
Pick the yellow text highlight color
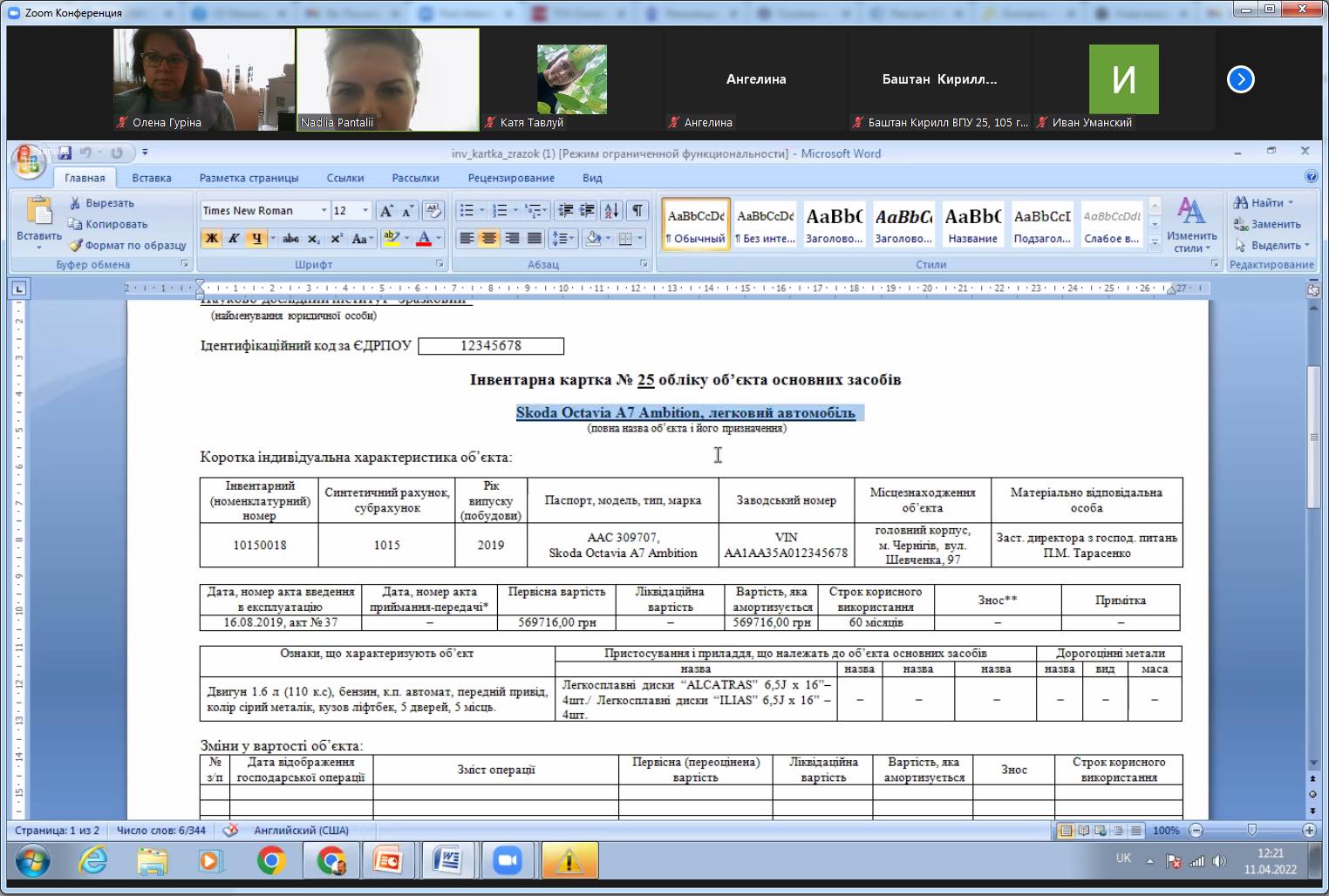tap(391, 238)
